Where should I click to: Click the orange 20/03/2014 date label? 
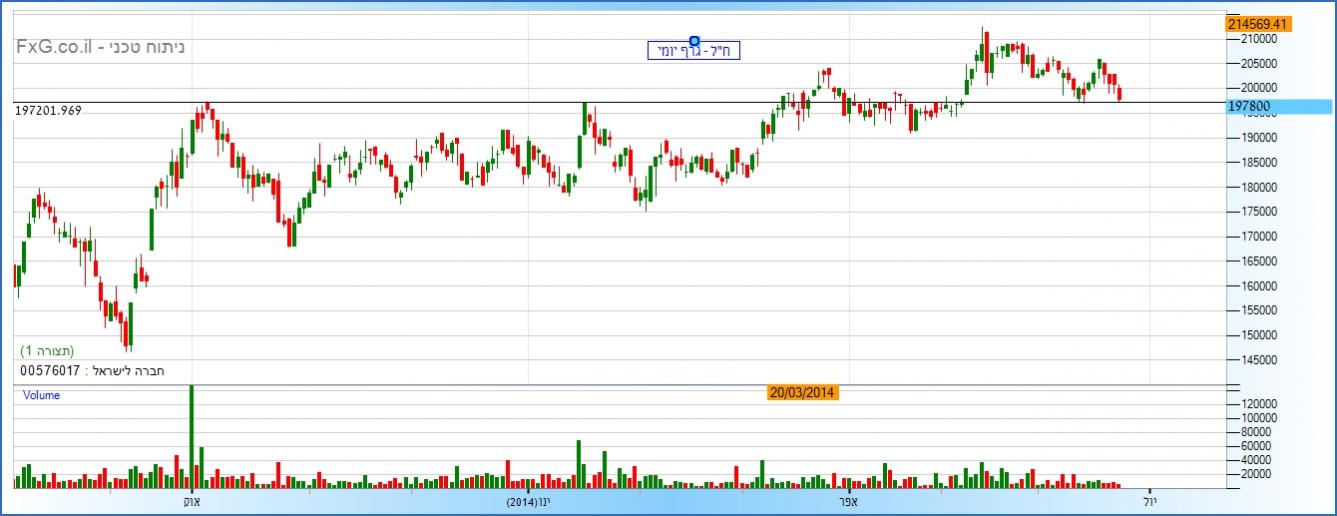[x=803, y=393]
